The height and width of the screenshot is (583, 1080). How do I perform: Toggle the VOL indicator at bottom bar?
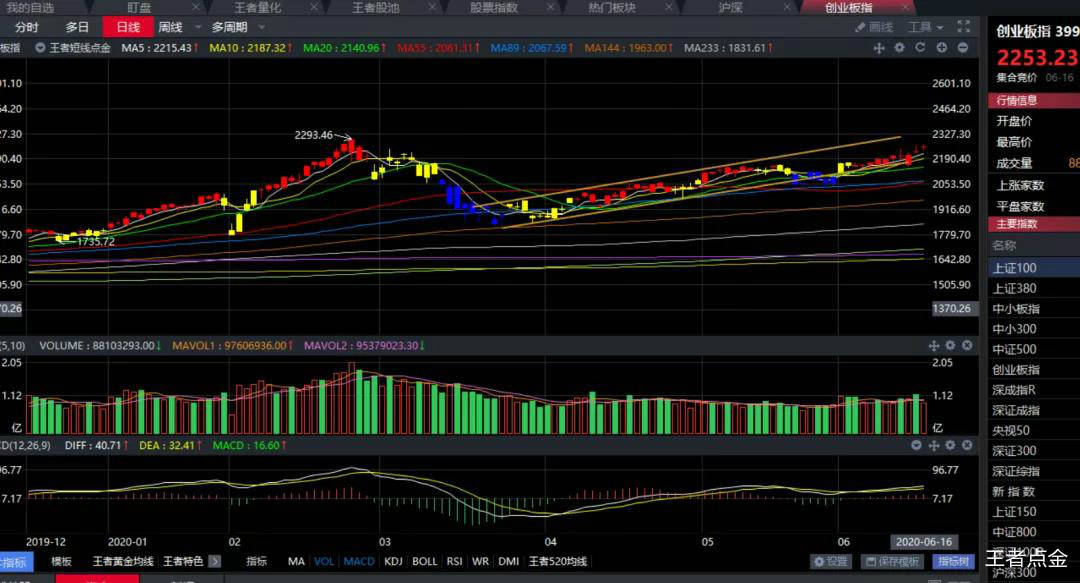coord(324,562)
